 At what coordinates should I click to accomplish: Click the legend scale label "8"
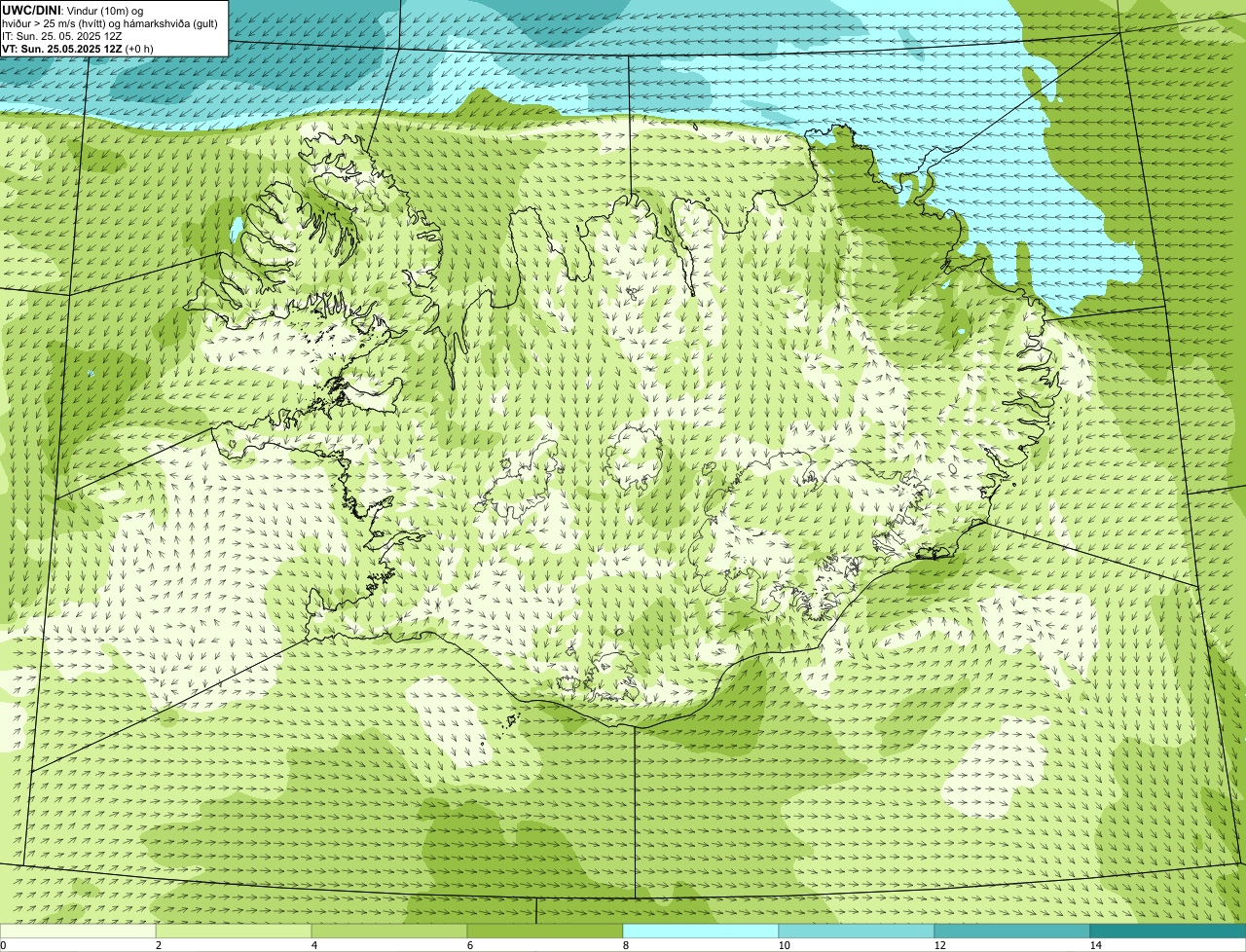pyautogui.click(x=626, y=945)
